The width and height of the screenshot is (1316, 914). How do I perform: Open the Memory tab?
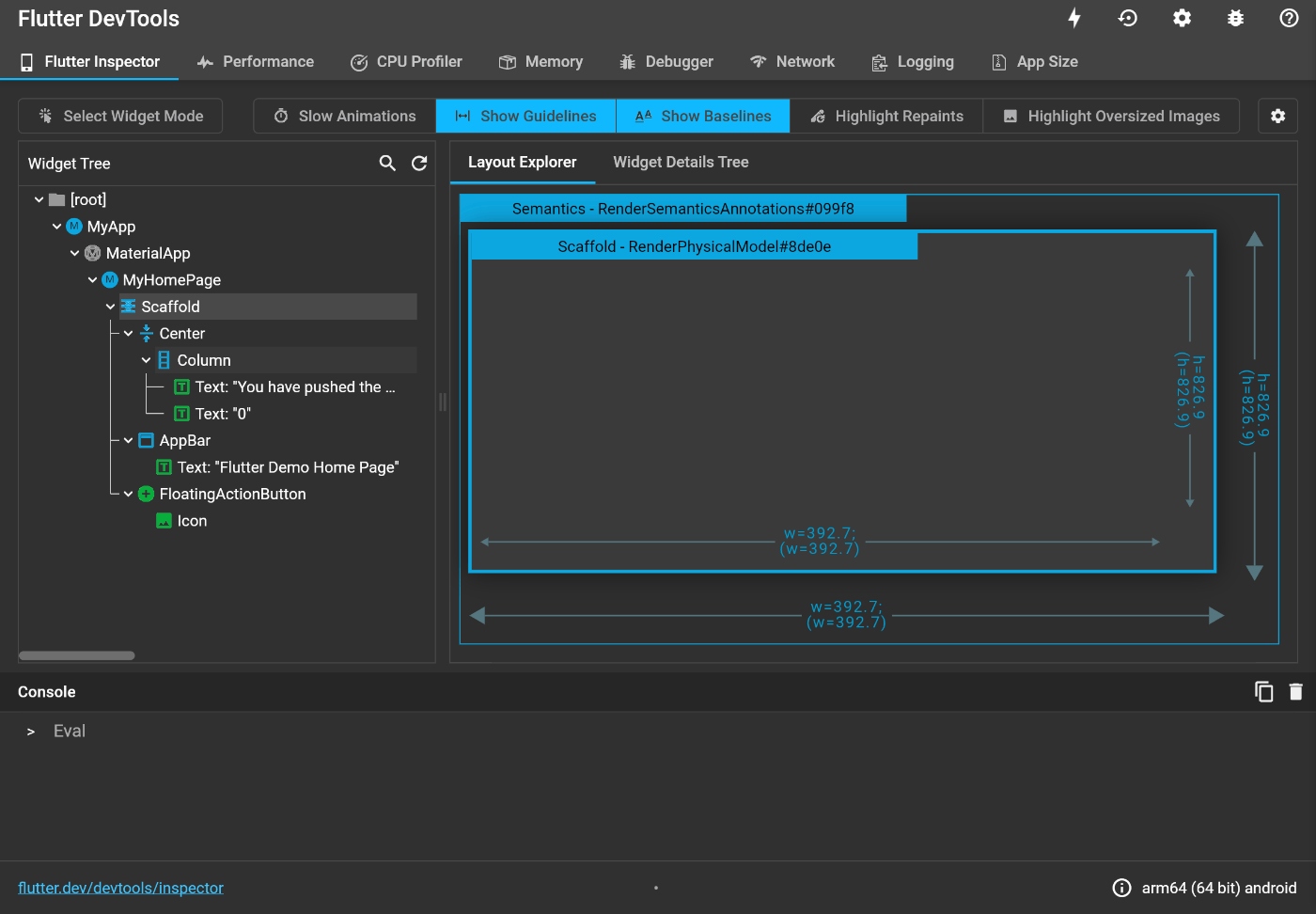point(540,61)
